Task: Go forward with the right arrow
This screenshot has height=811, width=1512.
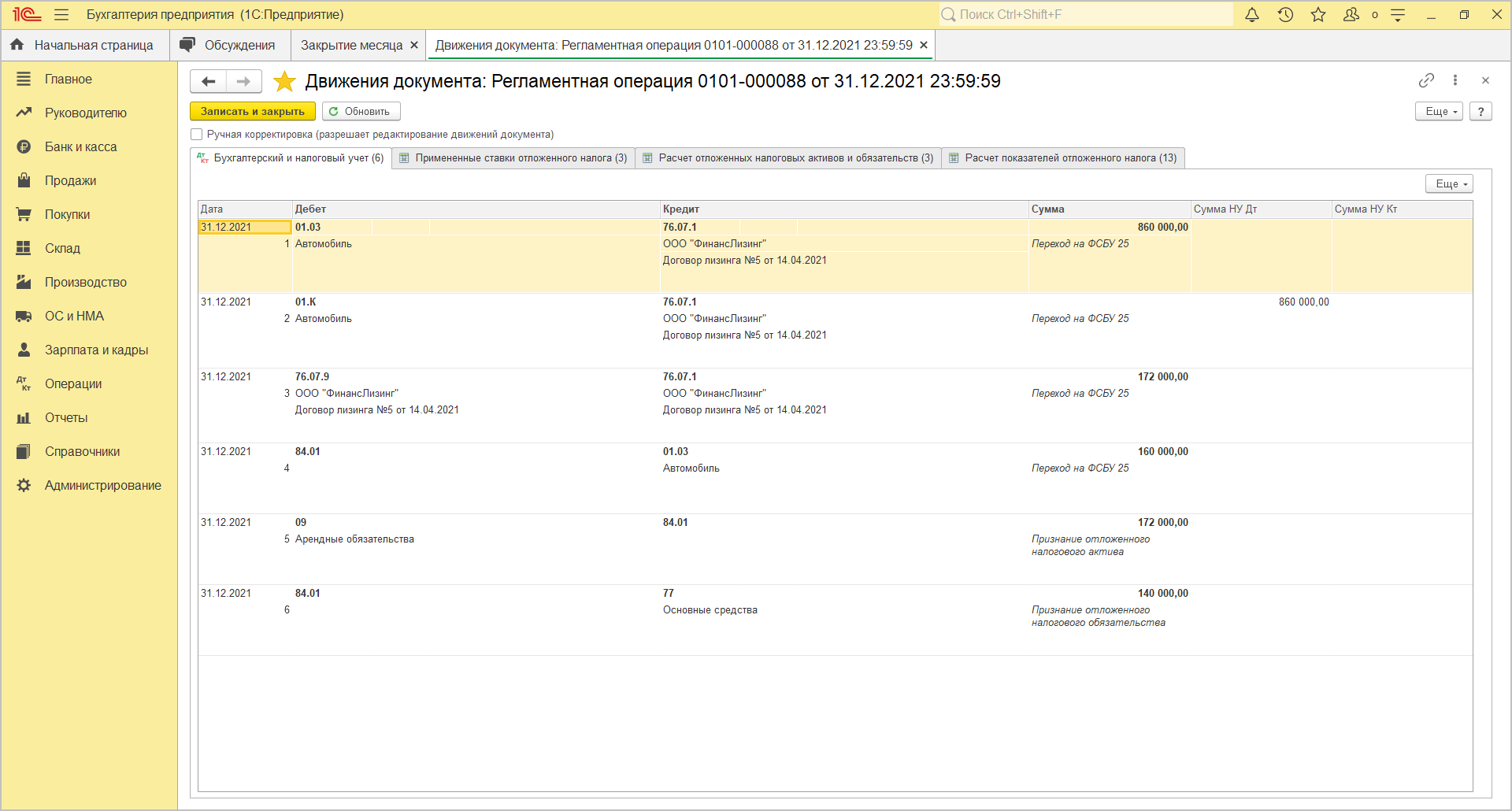Action: click(x=244, y=81)
